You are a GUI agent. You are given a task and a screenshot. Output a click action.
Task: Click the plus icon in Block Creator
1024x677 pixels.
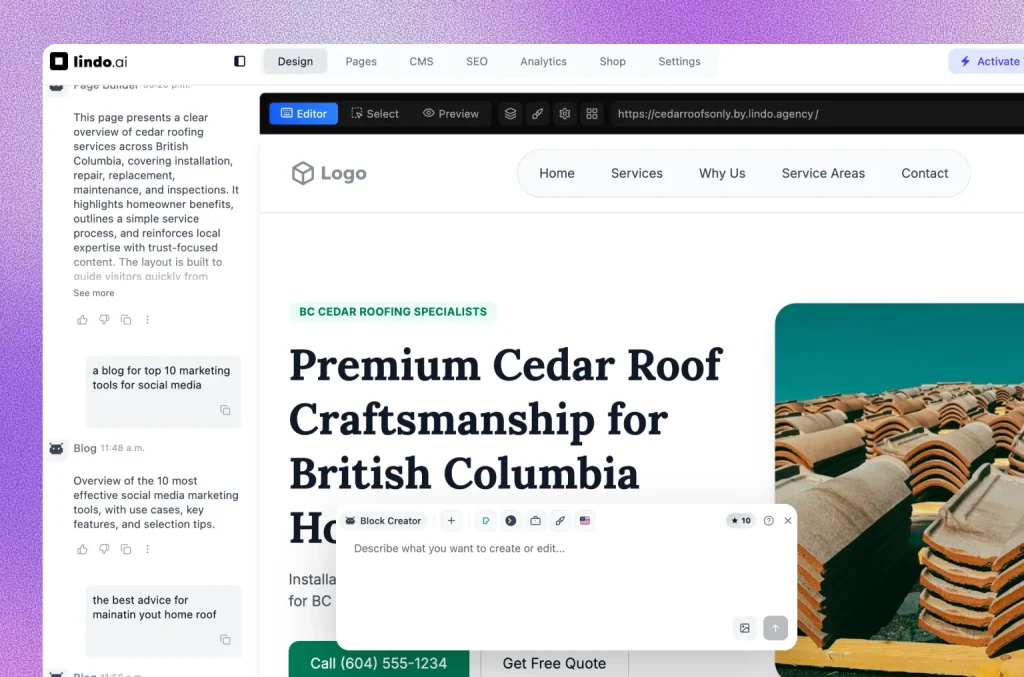(x=451, y=521)
